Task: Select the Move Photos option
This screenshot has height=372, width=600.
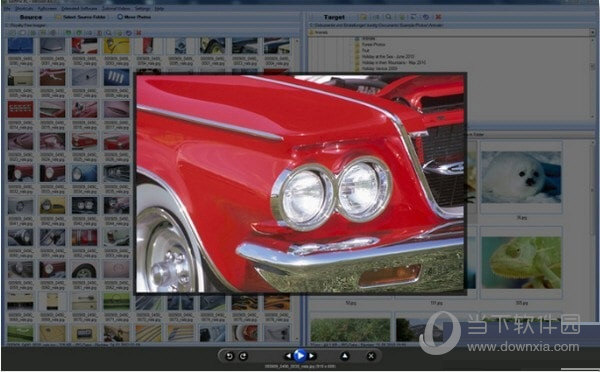Action: [x=134, y=17]
